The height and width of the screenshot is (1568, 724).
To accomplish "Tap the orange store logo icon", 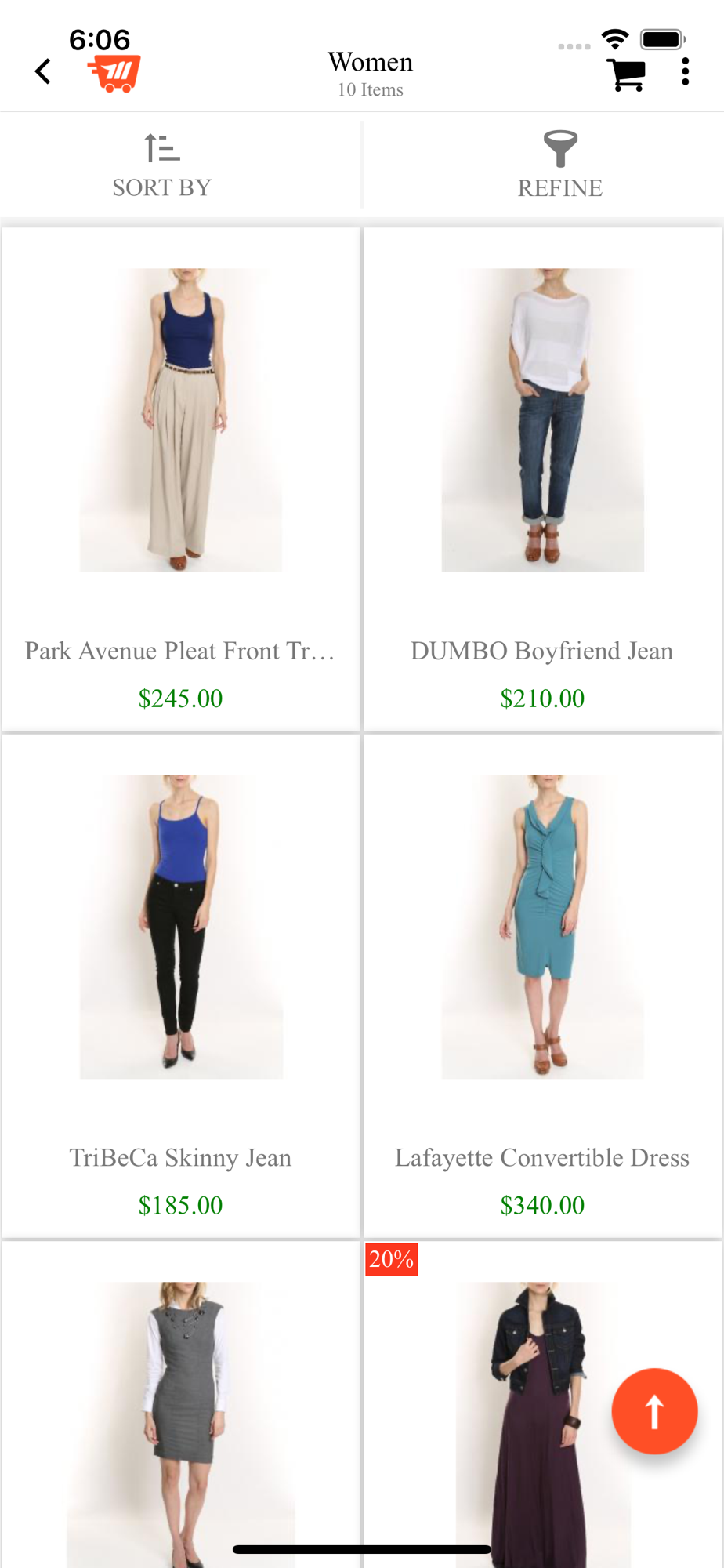I will pyautogui.click(x=114, y=74).
